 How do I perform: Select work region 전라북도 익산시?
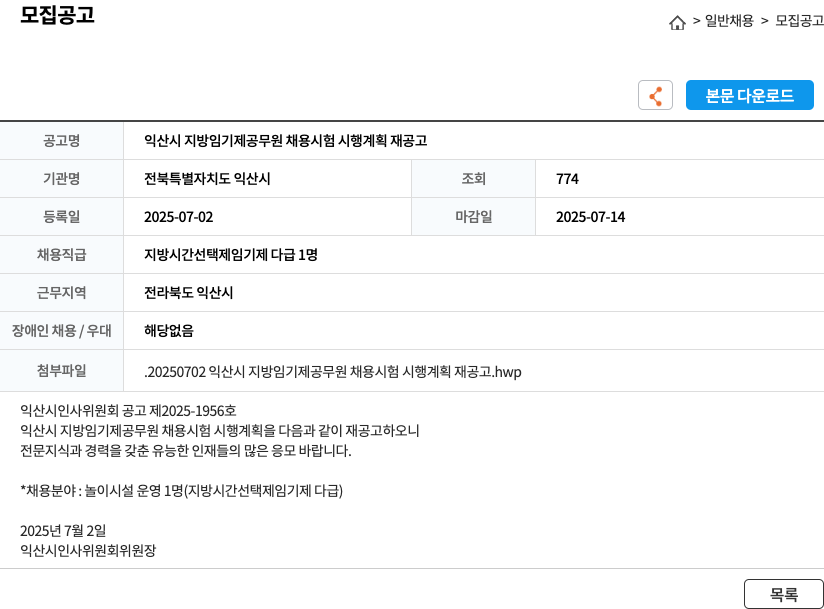[x=188, y=293]
